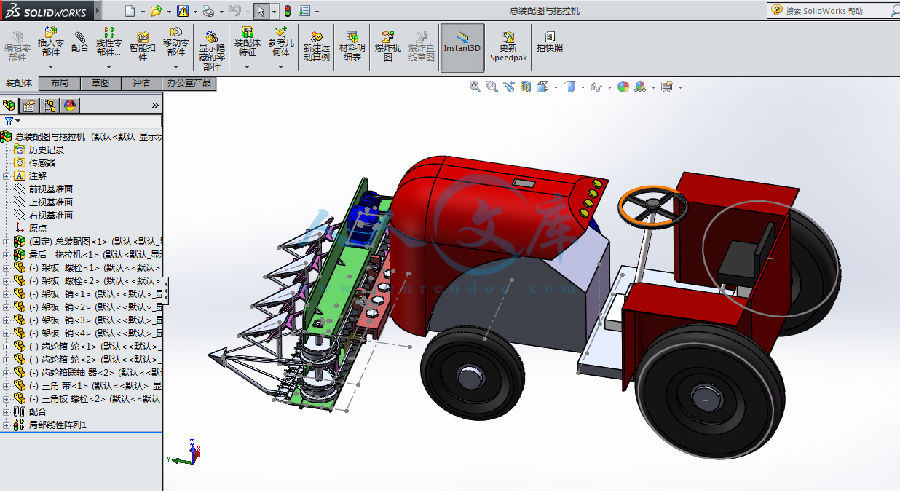Click the Insert Components icon
The image size is (900, 491).
pyautogui.click(x=51, y=32)
